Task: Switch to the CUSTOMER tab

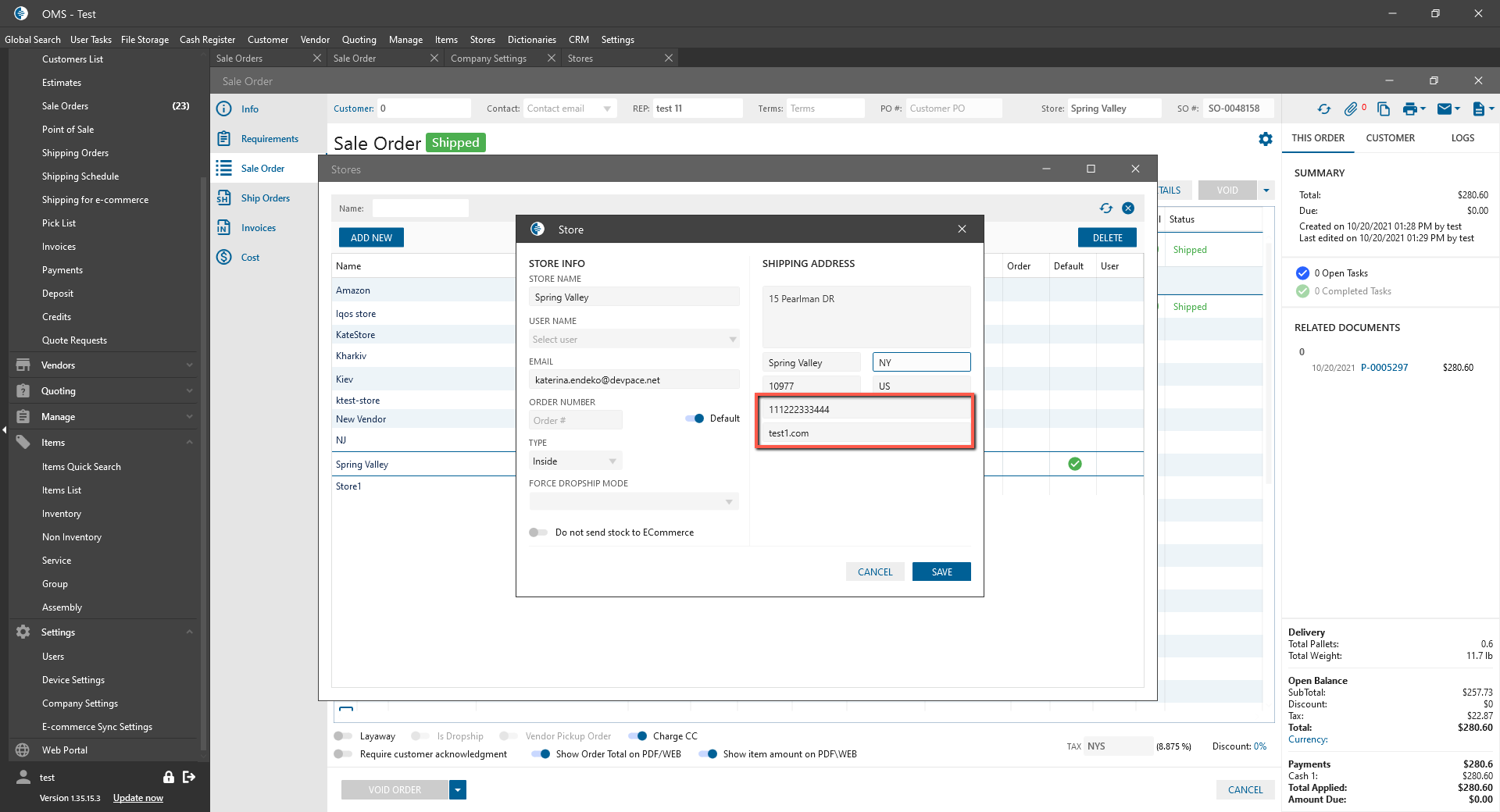Action: click(1390, 138)
